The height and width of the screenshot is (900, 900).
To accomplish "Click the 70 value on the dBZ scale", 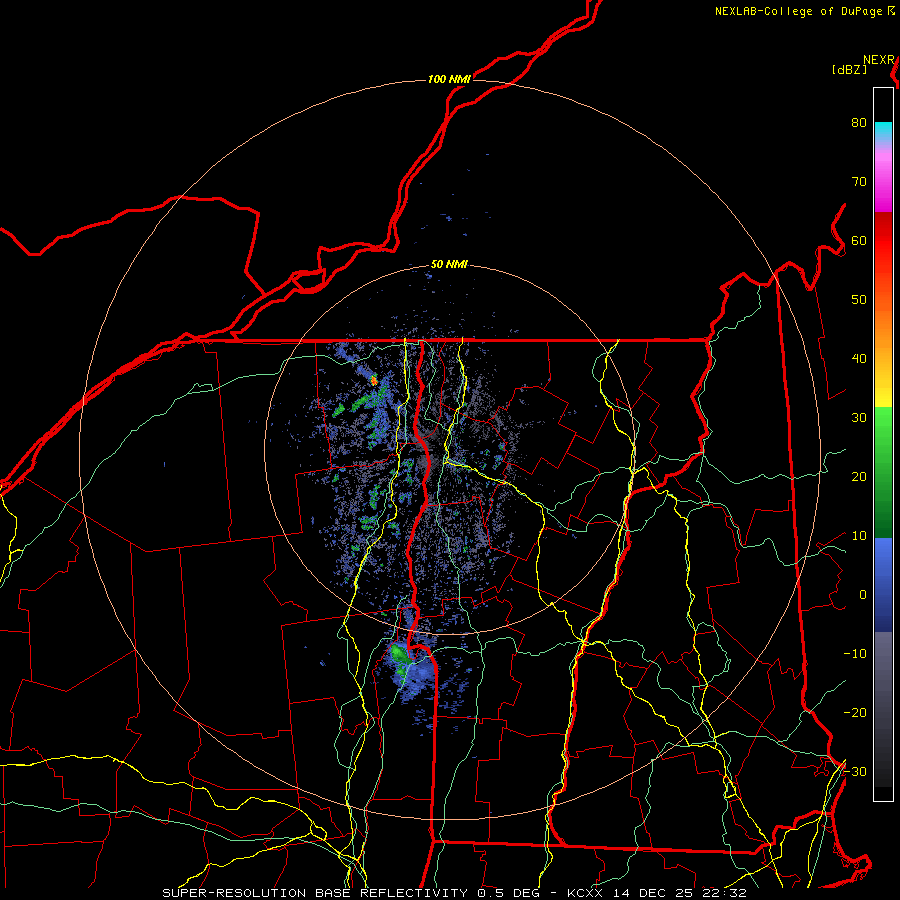I will (x=859, y=182).
